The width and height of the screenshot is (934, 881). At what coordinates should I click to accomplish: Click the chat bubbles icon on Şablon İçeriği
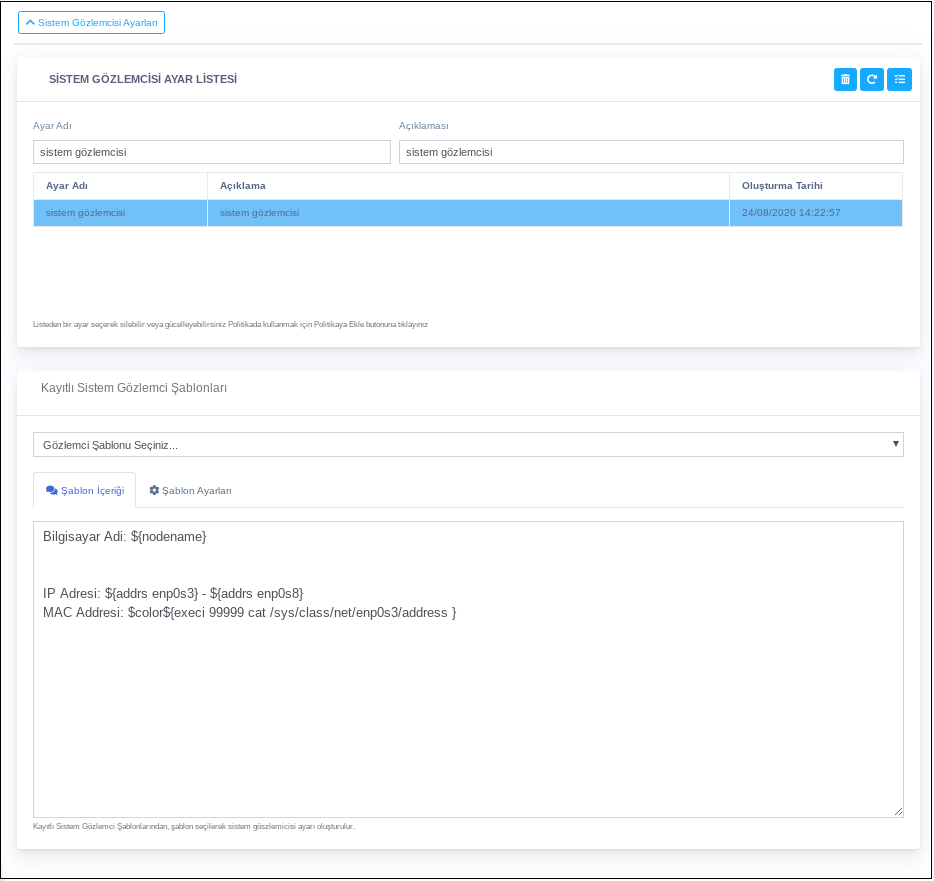(x=52, y=491)
